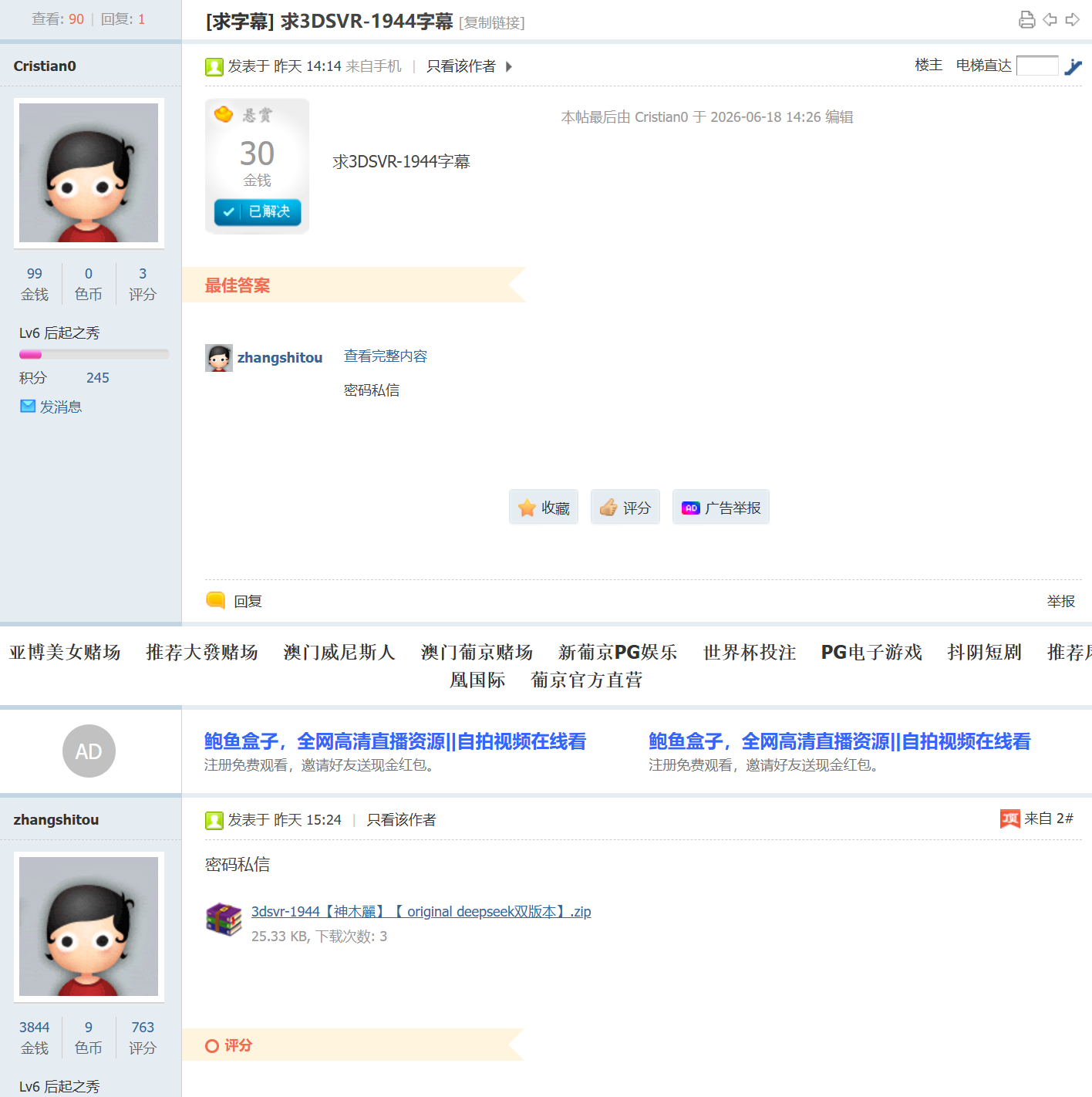Click the gray AD circle badge

coord(89,751)
